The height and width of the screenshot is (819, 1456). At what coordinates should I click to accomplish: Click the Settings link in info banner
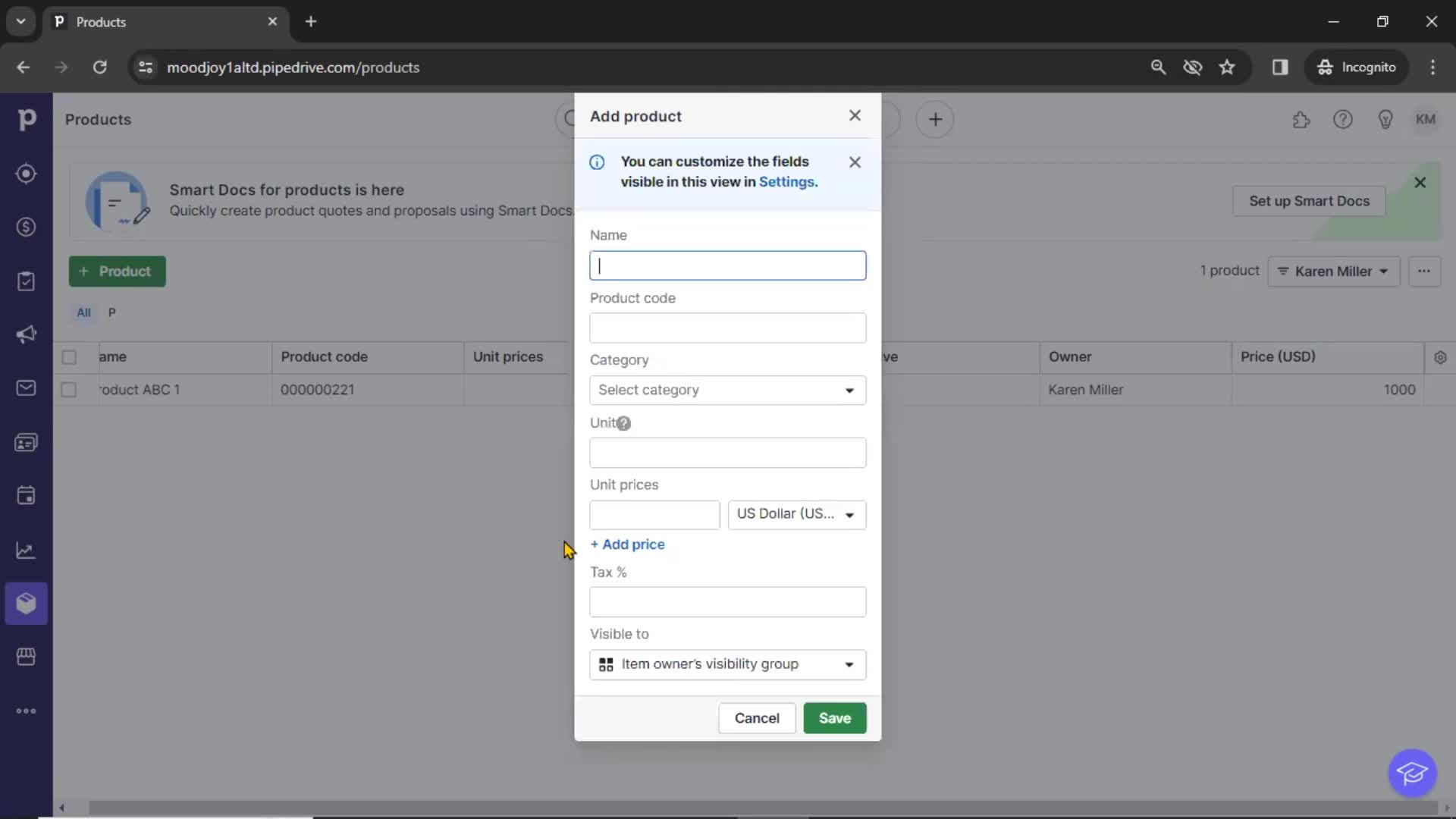pyautogui.click(x=788, y=181)
